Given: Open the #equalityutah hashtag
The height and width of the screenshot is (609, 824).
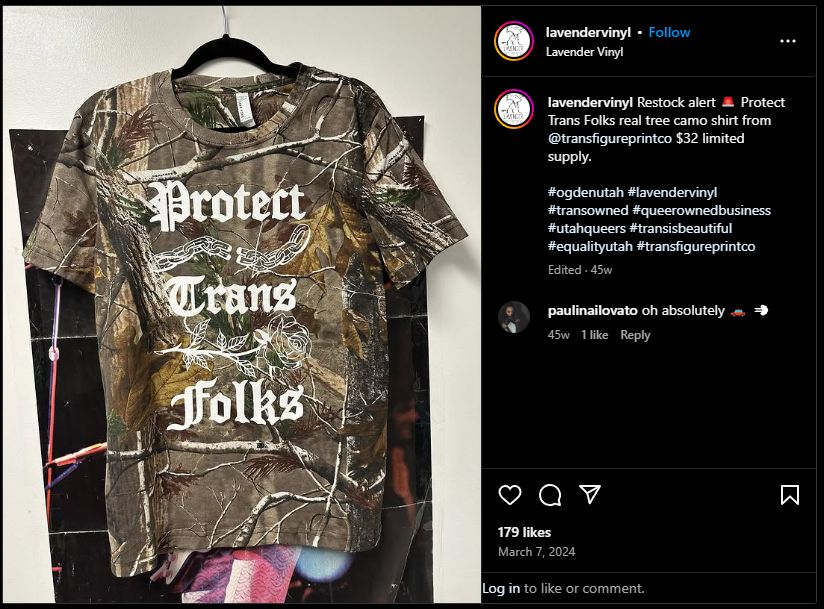Looking at the screenshot, I should (x=590, y=246).
